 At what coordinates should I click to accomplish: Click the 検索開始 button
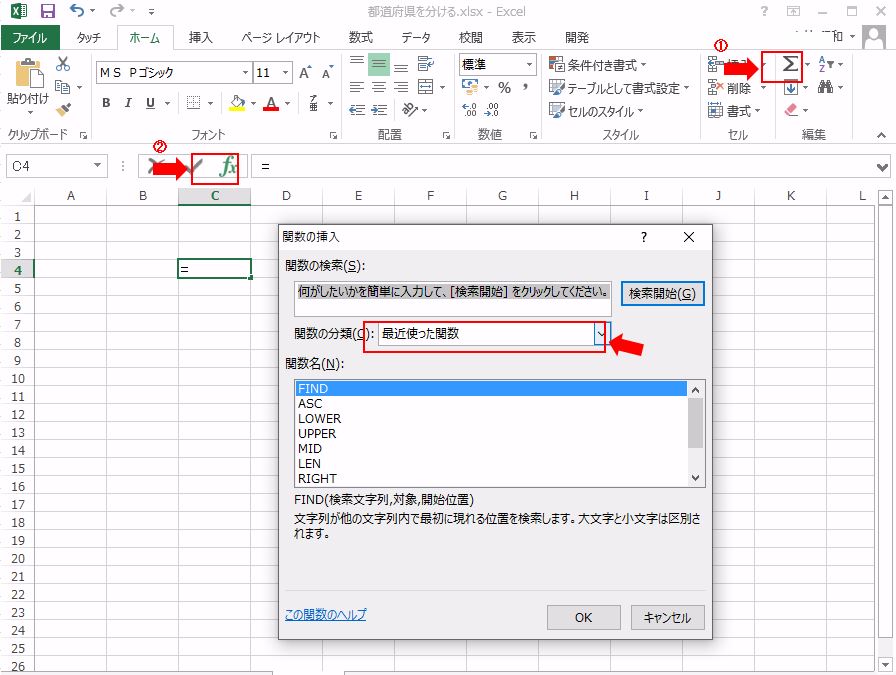point(662,294)
